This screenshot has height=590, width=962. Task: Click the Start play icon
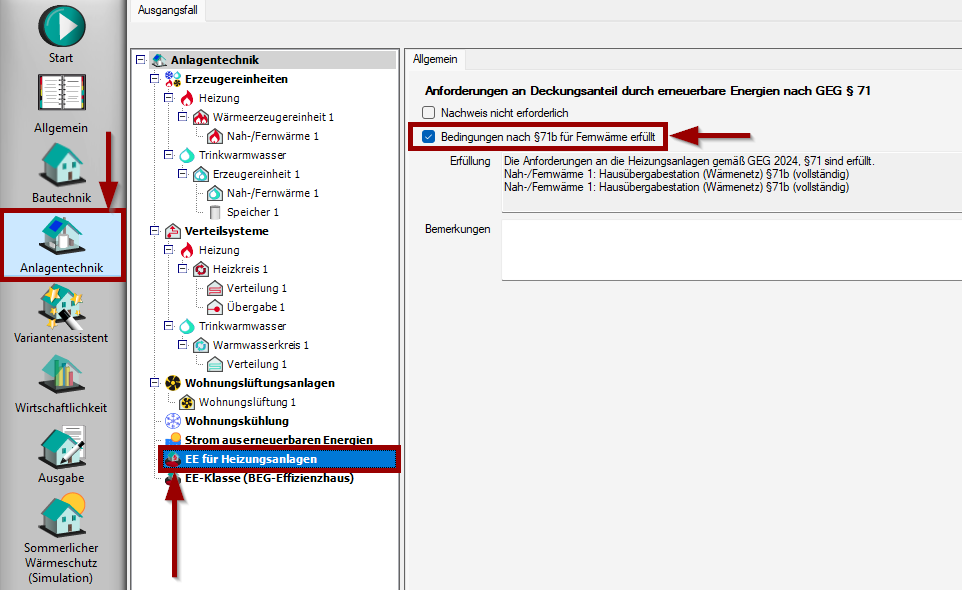(x=62, y=26)
